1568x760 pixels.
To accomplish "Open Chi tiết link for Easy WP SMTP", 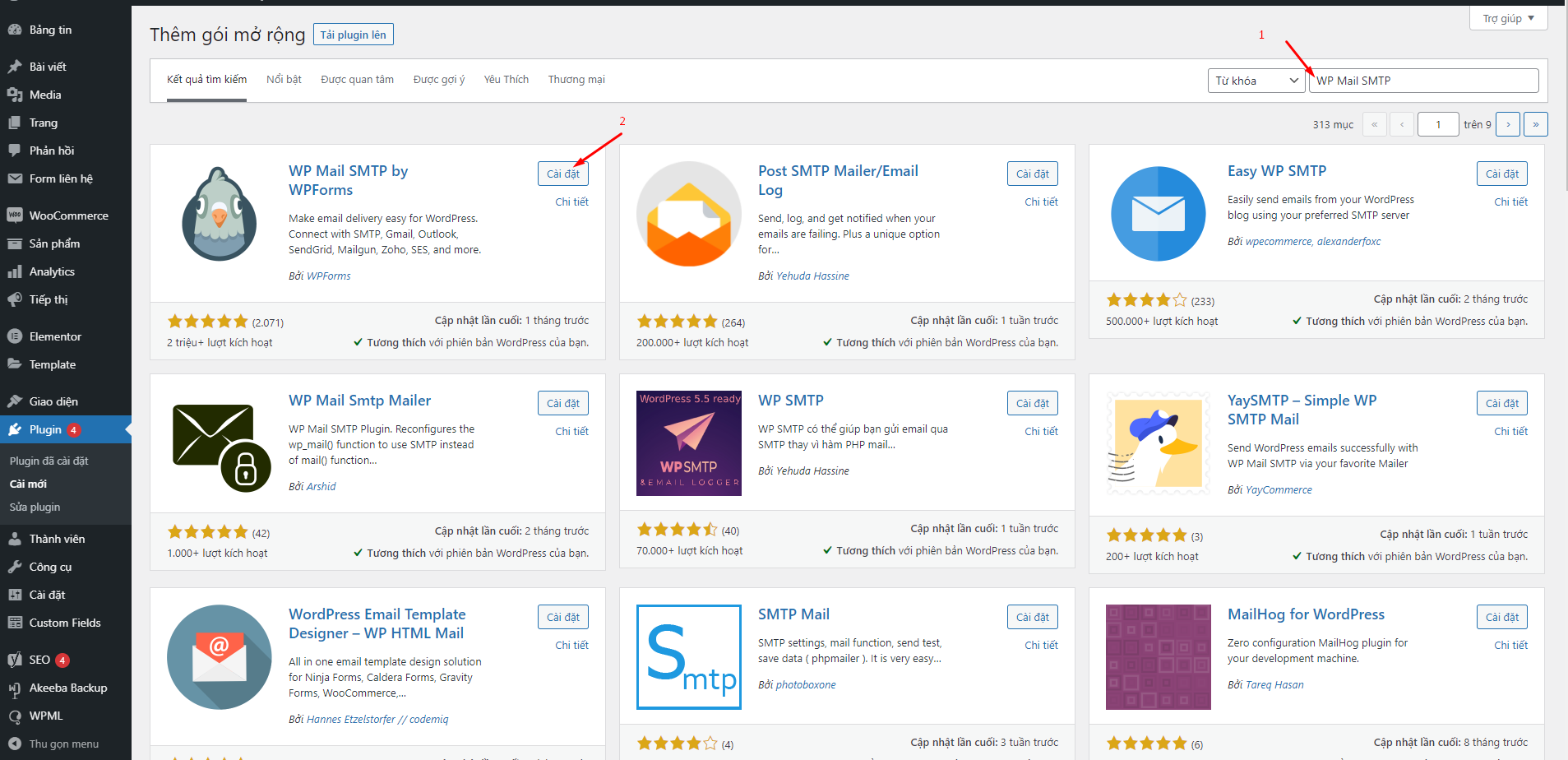I will click(1510, 202).
